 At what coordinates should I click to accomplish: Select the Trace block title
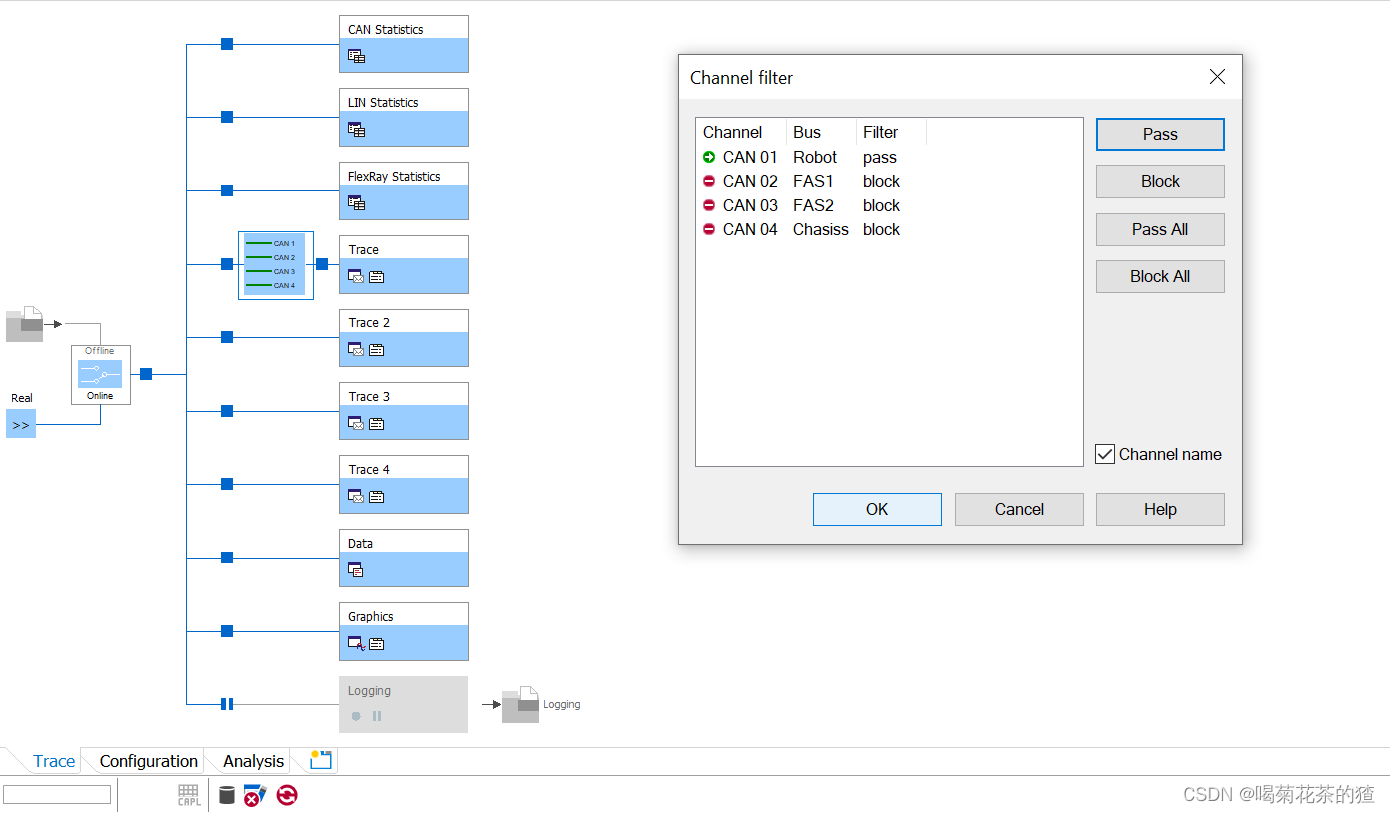[364, 249]
